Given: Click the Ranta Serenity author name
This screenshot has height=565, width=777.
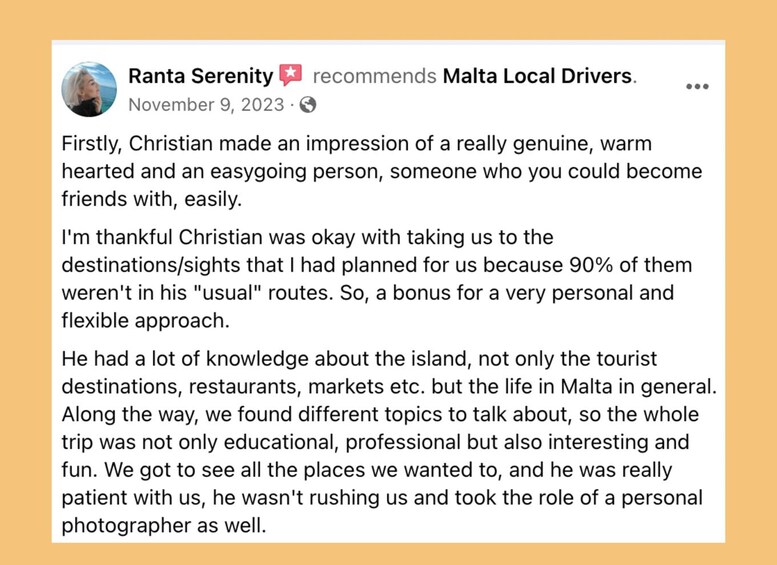Looking at the screenshot, I should [x=200, y=76].
